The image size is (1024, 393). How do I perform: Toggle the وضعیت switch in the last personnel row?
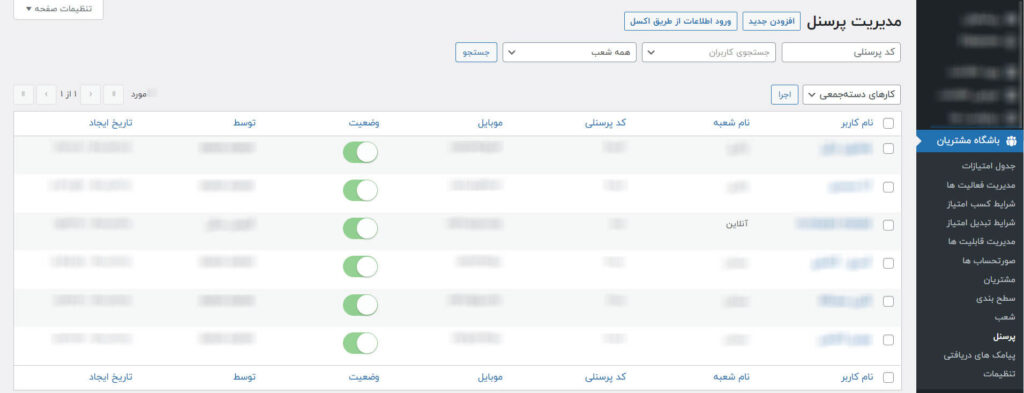360,343
